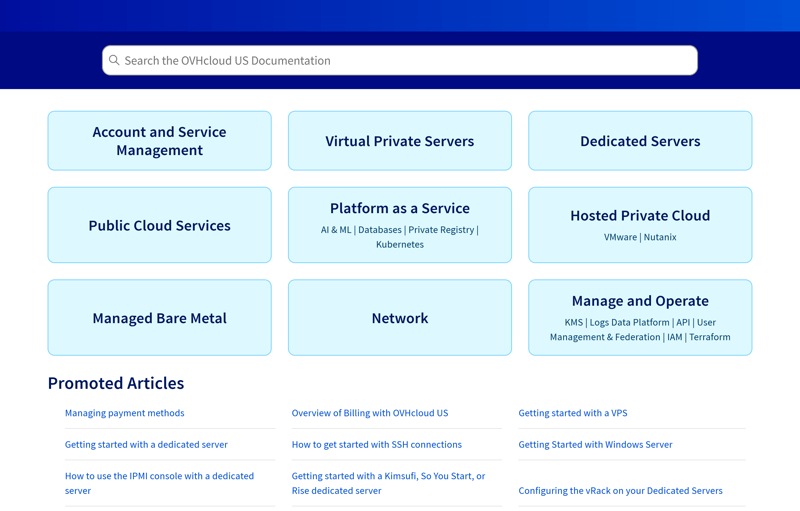Open the Network category card

400,318
